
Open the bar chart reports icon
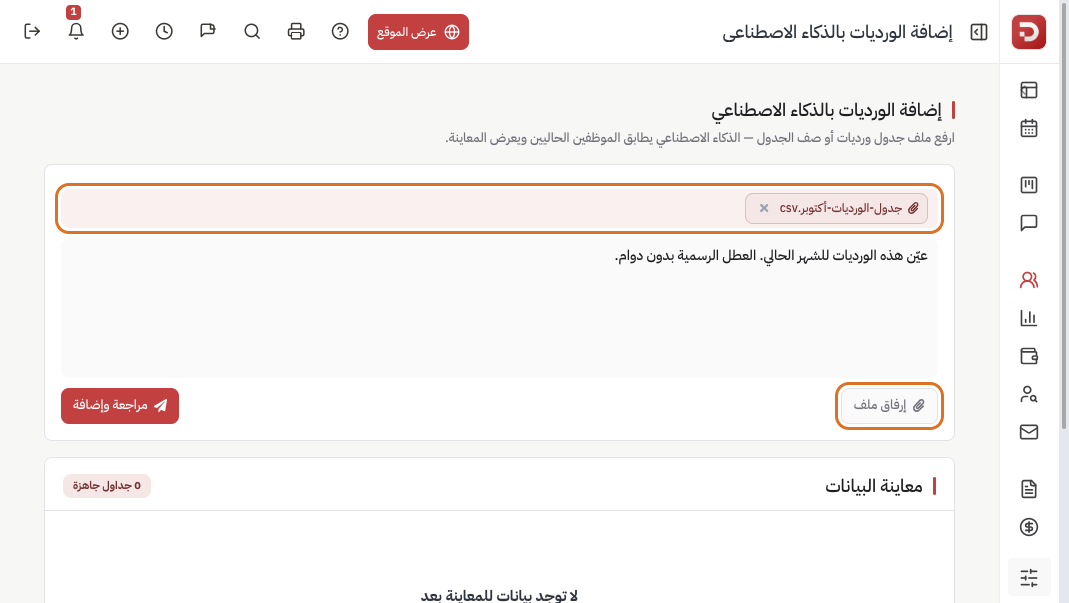tap(1029, 318)
